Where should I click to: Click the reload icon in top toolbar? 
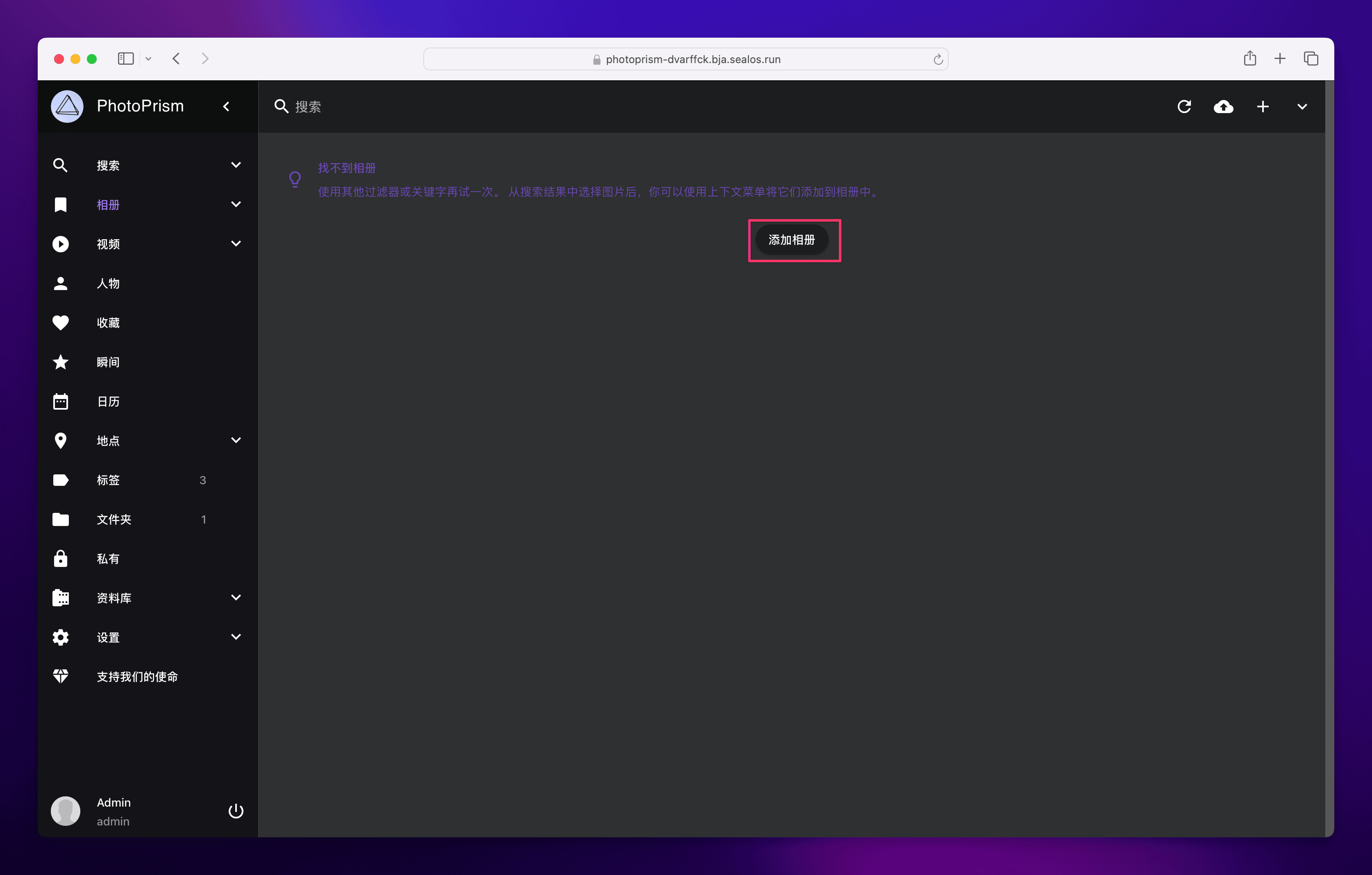1184,107
